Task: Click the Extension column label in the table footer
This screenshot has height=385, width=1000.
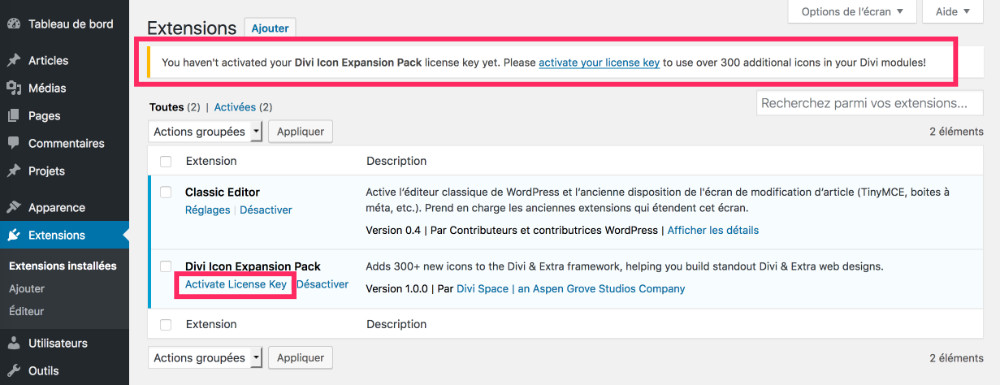Action: click(211, 324)
